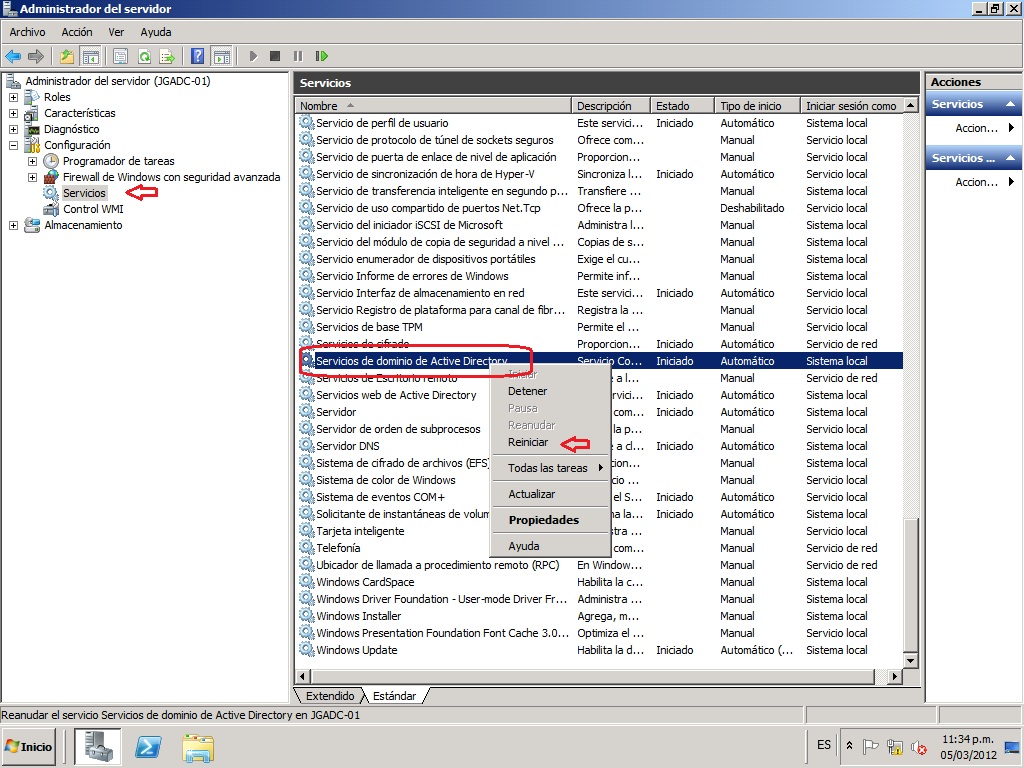Collapse the Configuración tree node
Viewport: 1024px width, 768px height.
coord(13,145)
